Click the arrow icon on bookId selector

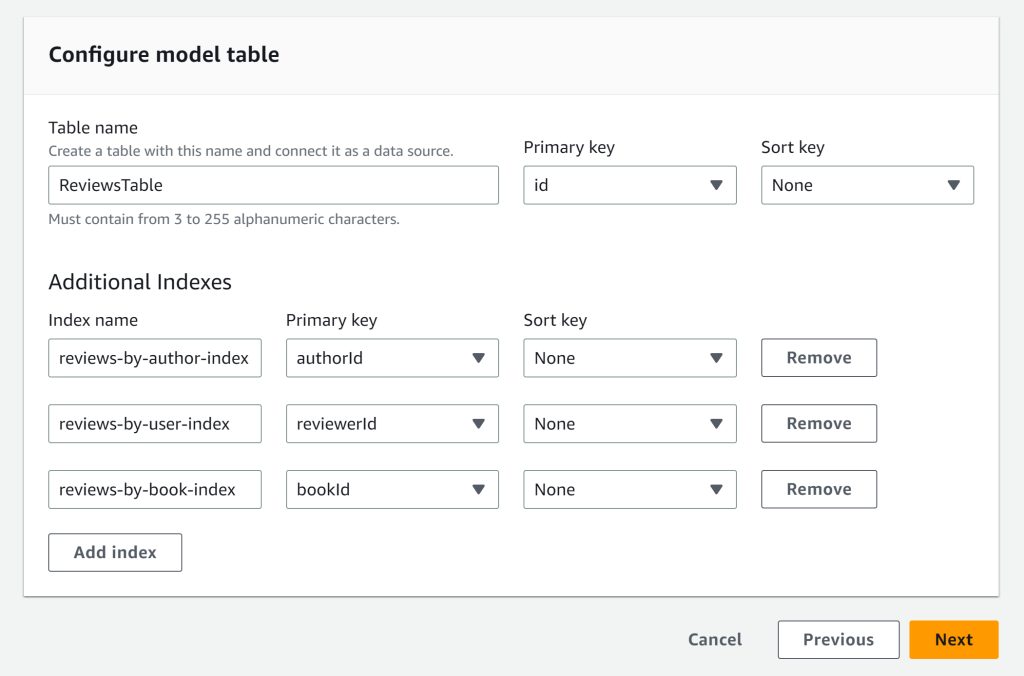(478, 489)
